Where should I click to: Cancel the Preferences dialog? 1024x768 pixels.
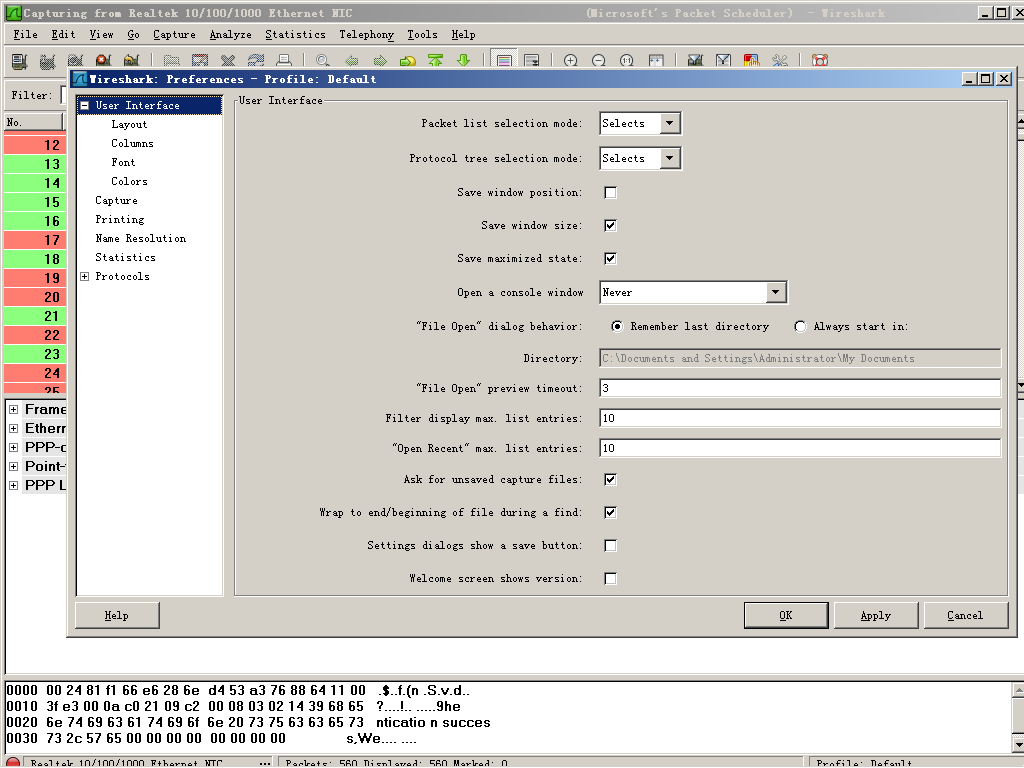(x=965, y=615)
